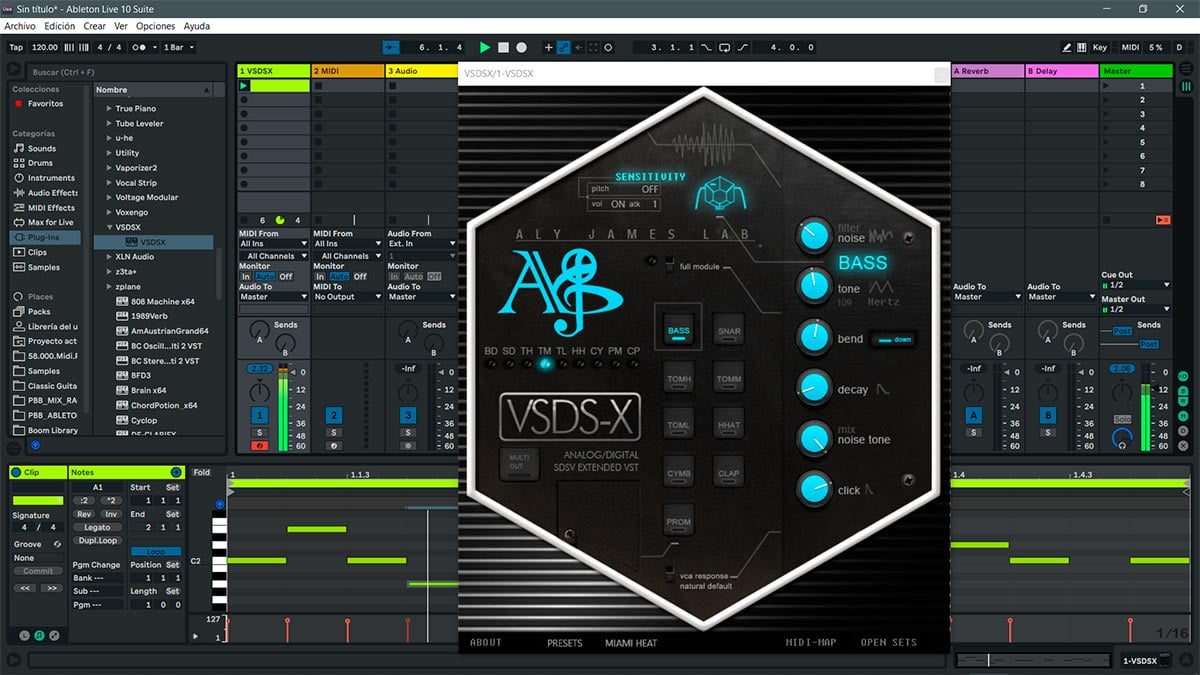Stop playback in the transport bar
The width and height of the screenshot is (1200, 675).
point(504,47)
